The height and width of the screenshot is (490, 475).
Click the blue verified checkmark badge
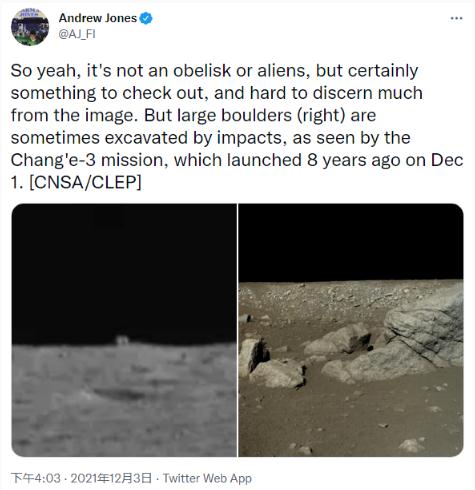click(146, 18)
